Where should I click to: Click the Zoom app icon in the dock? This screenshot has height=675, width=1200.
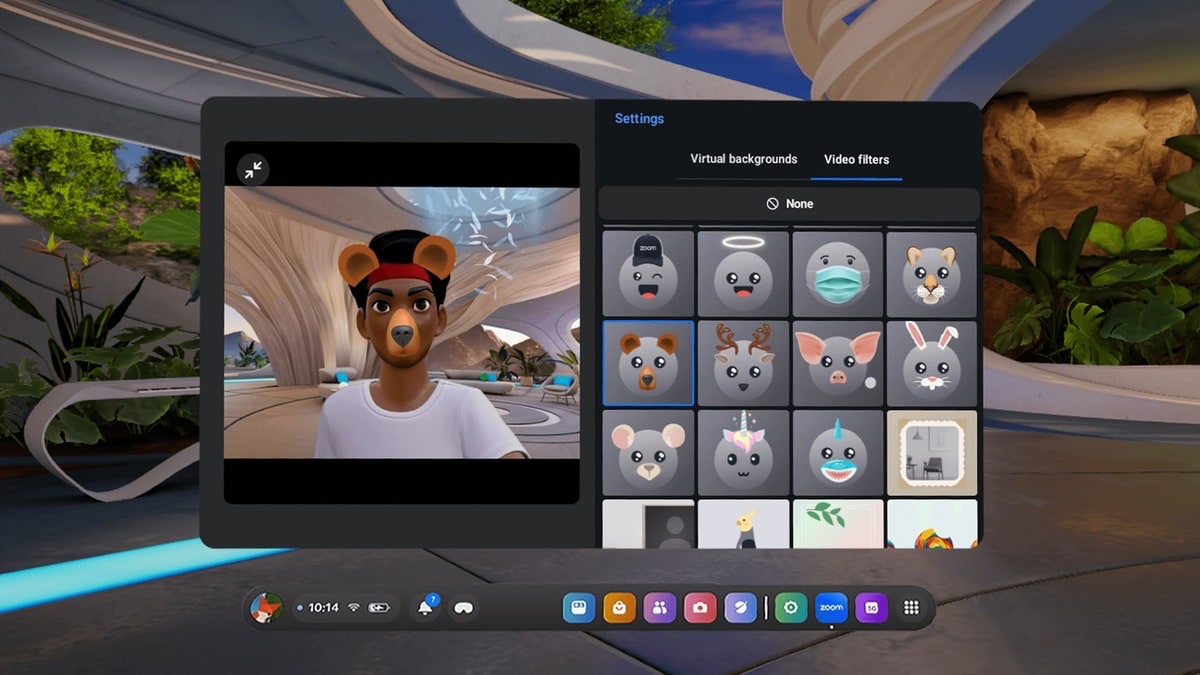(x=831, y=607)
